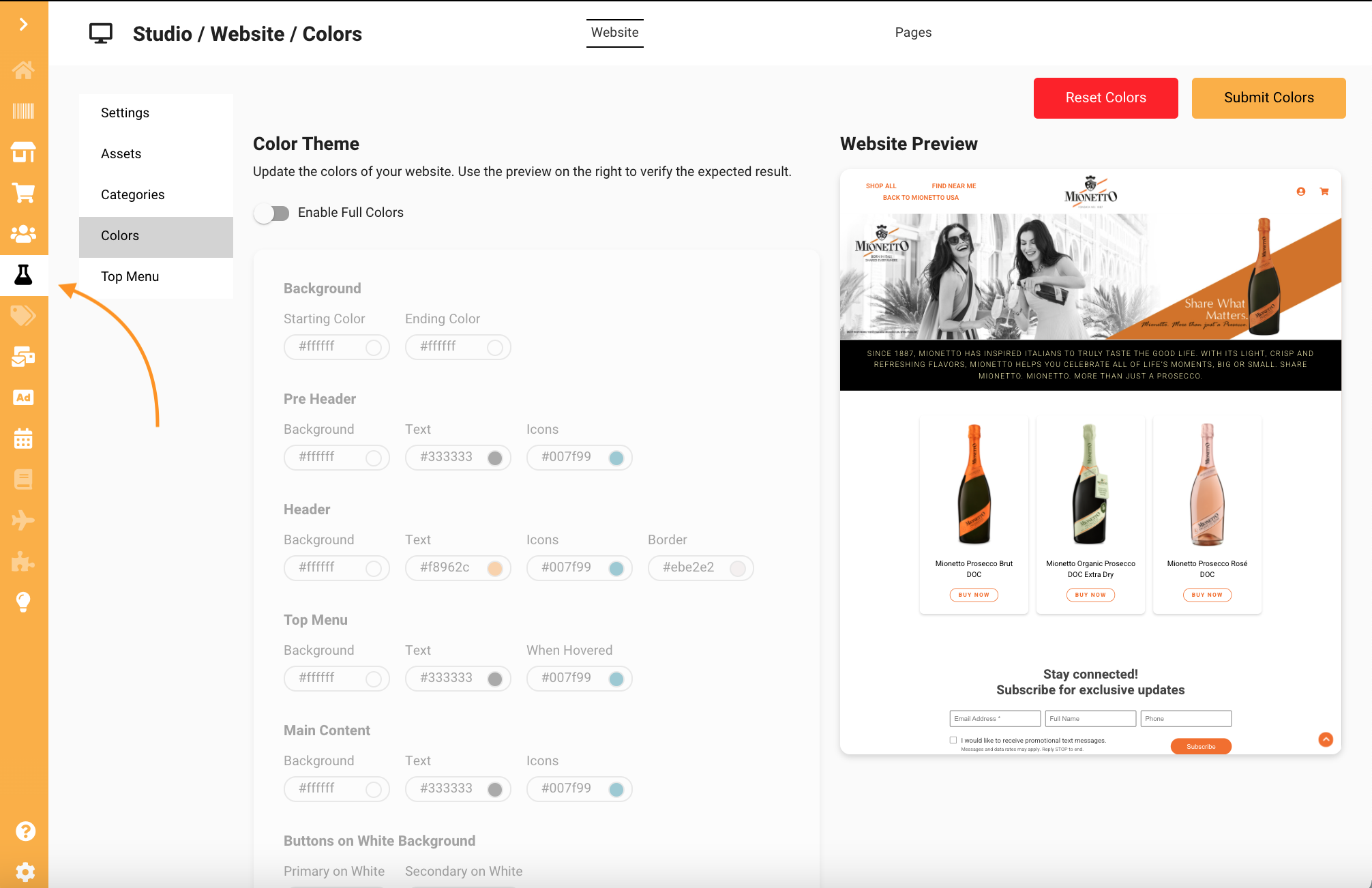
Task: Open the shopping cart icon in sidebar
Action: 24,193
